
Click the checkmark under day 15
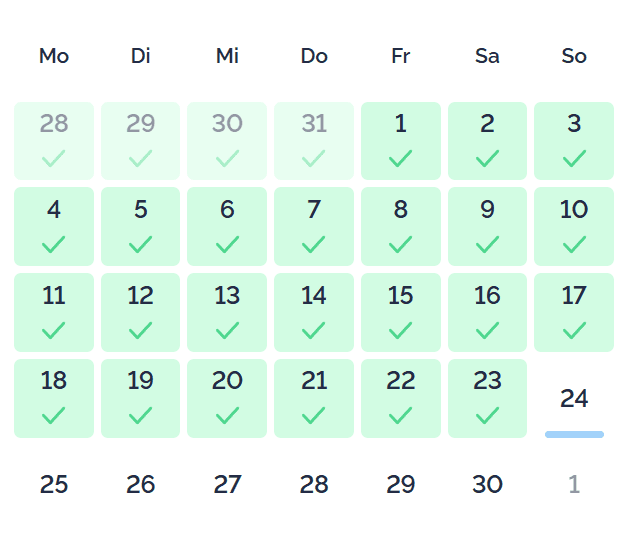pos(400,330)
